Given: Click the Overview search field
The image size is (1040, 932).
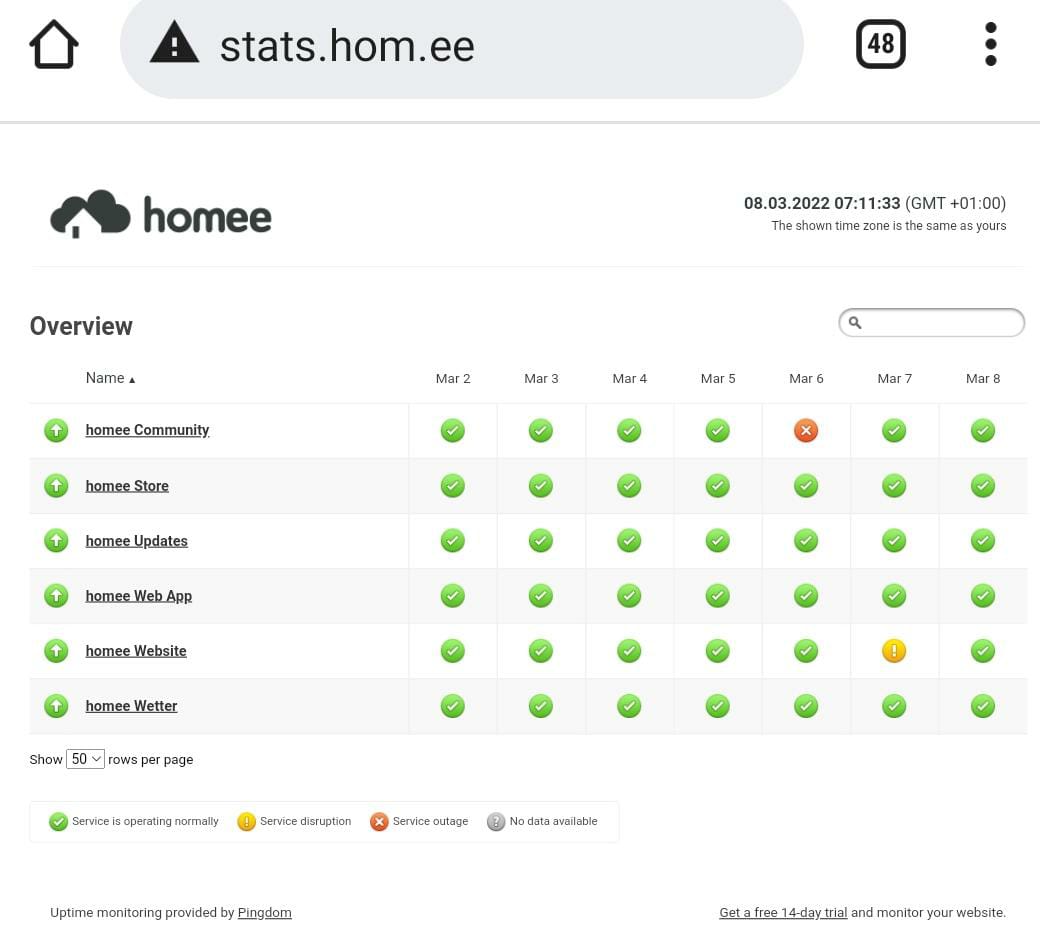Looking at the screenshot, I should [x=932, y=322].
